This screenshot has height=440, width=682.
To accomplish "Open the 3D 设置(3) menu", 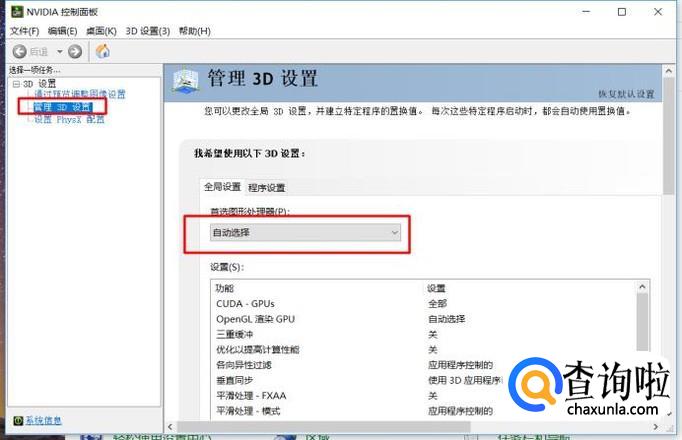I will pyautogui.click(x=147, y=31).
